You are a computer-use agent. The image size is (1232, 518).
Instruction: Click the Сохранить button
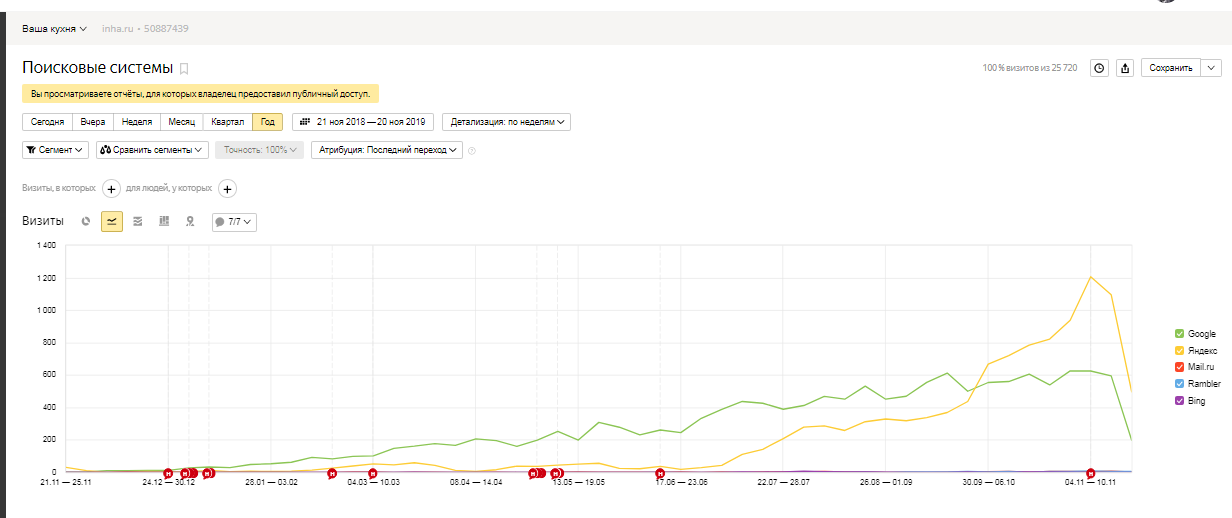click(x=1170, y=68)
